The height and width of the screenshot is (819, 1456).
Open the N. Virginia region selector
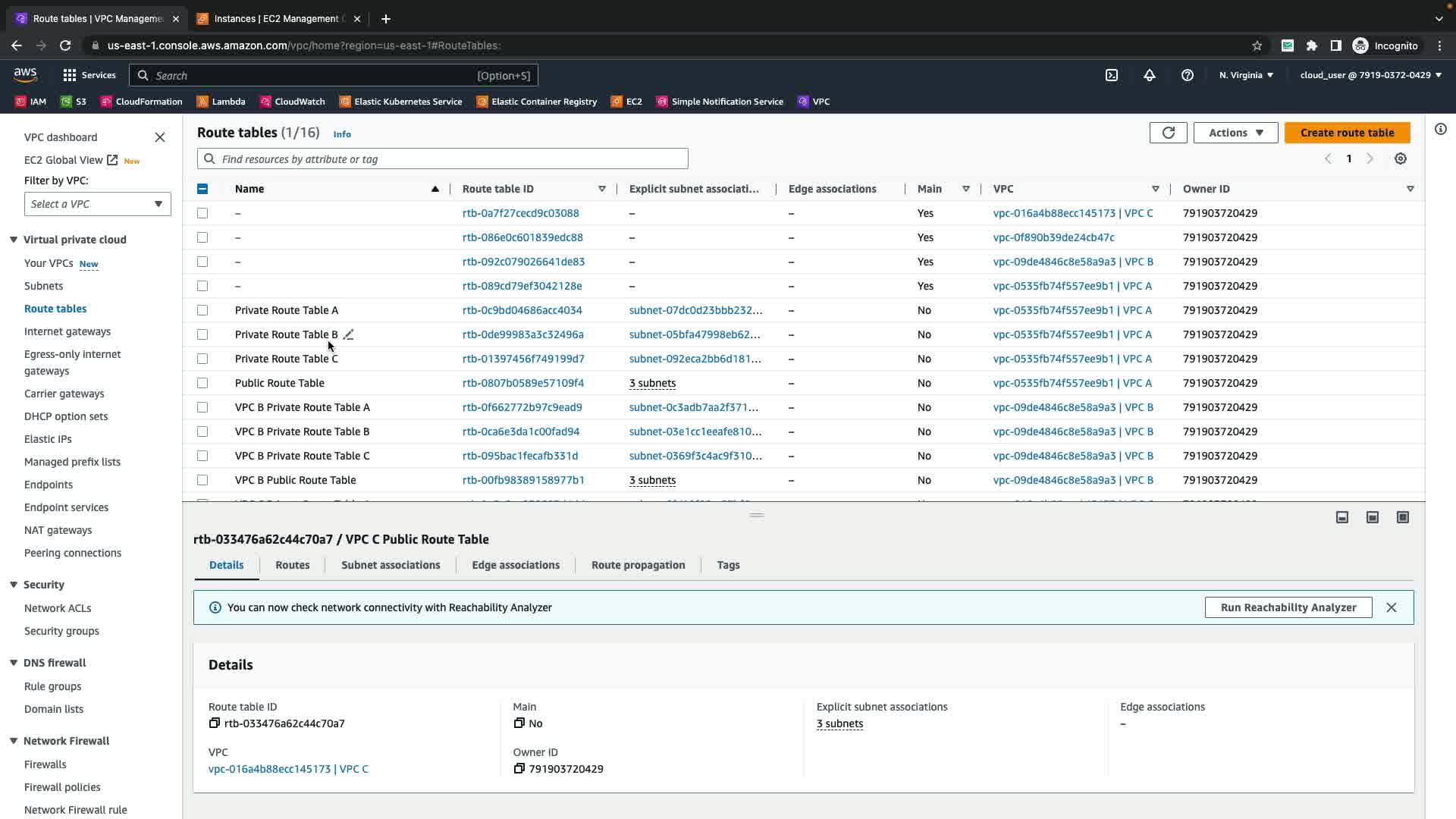tap(1246, 75)
